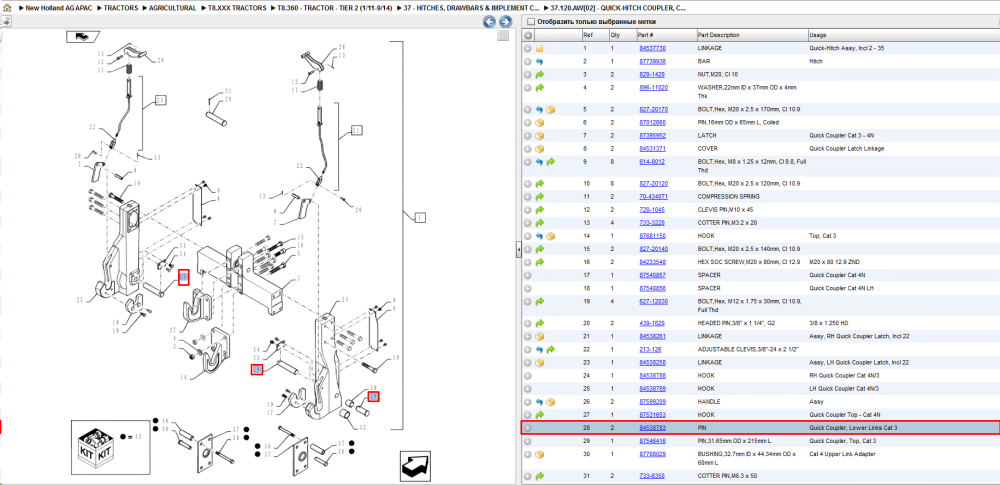Sort by the Part # column header
1000x485 pixels.
(x=666, y=35)
